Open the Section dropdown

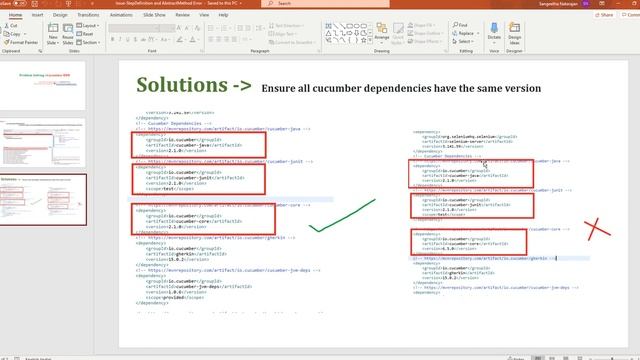pos(88,42)
